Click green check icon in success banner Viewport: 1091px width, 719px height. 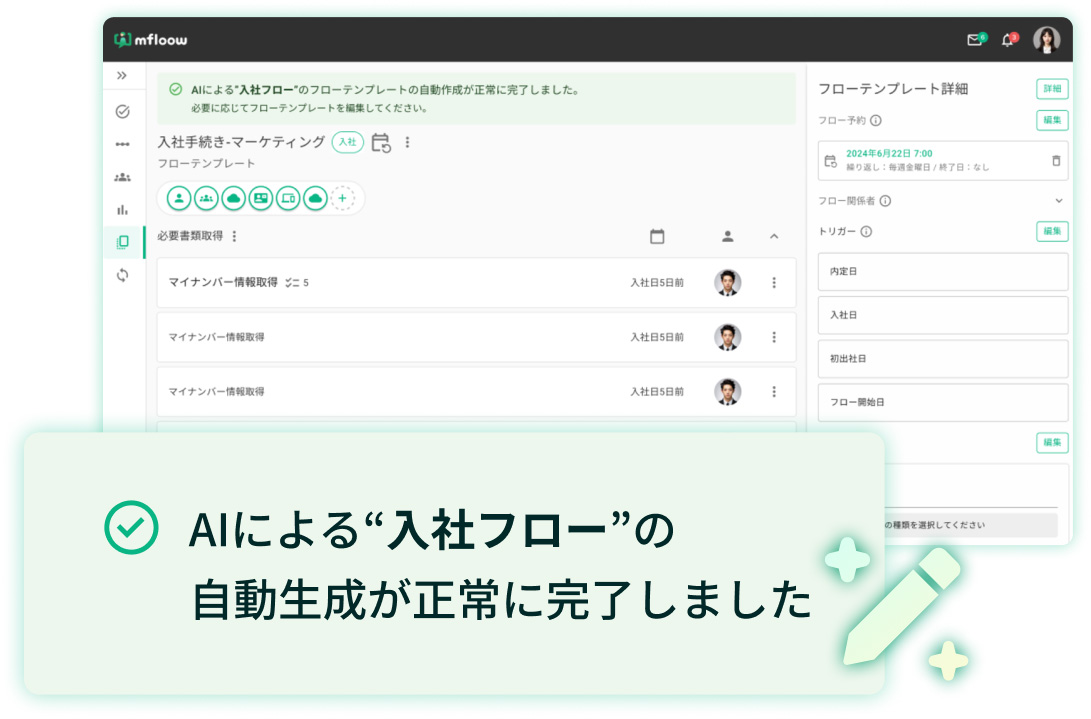(x=175, y=89)
